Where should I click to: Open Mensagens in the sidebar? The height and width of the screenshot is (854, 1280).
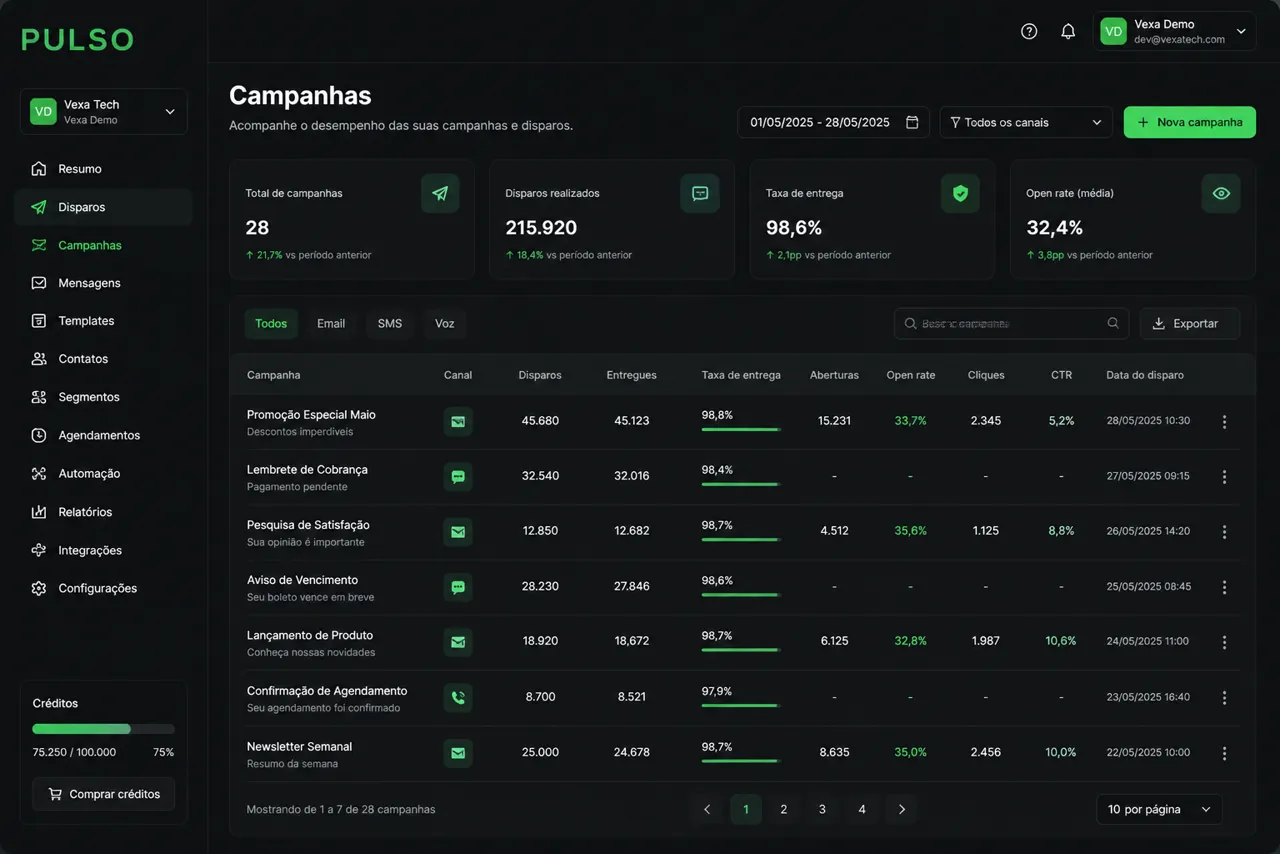[103, 283]
